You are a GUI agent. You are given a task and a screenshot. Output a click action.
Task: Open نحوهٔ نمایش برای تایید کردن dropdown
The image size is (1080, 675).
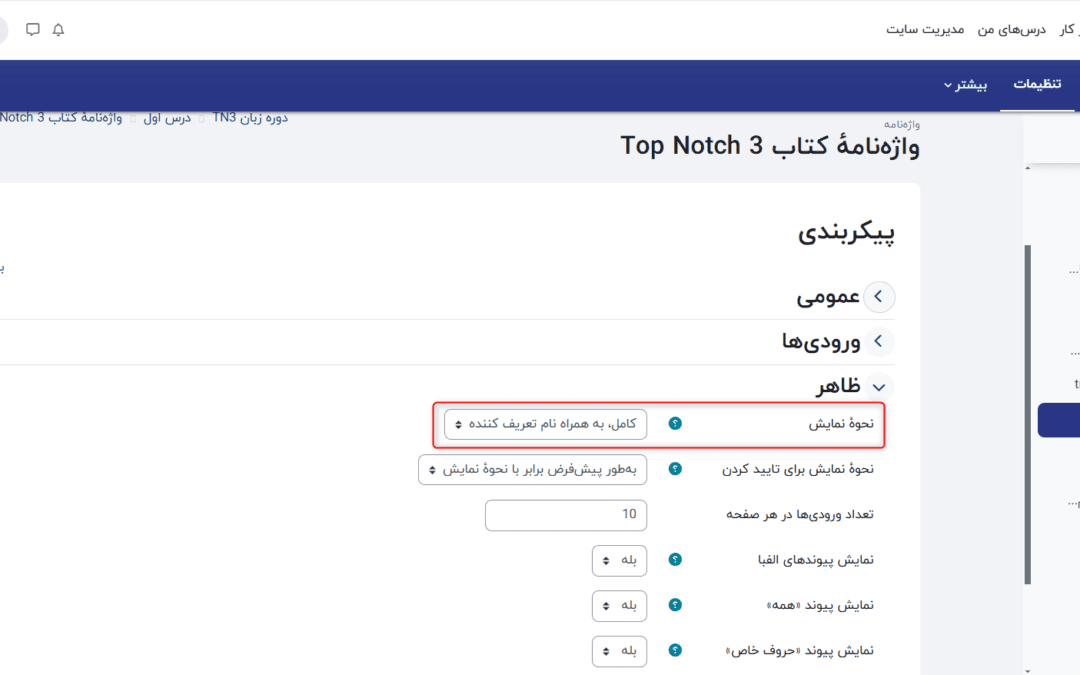point(532,469)
